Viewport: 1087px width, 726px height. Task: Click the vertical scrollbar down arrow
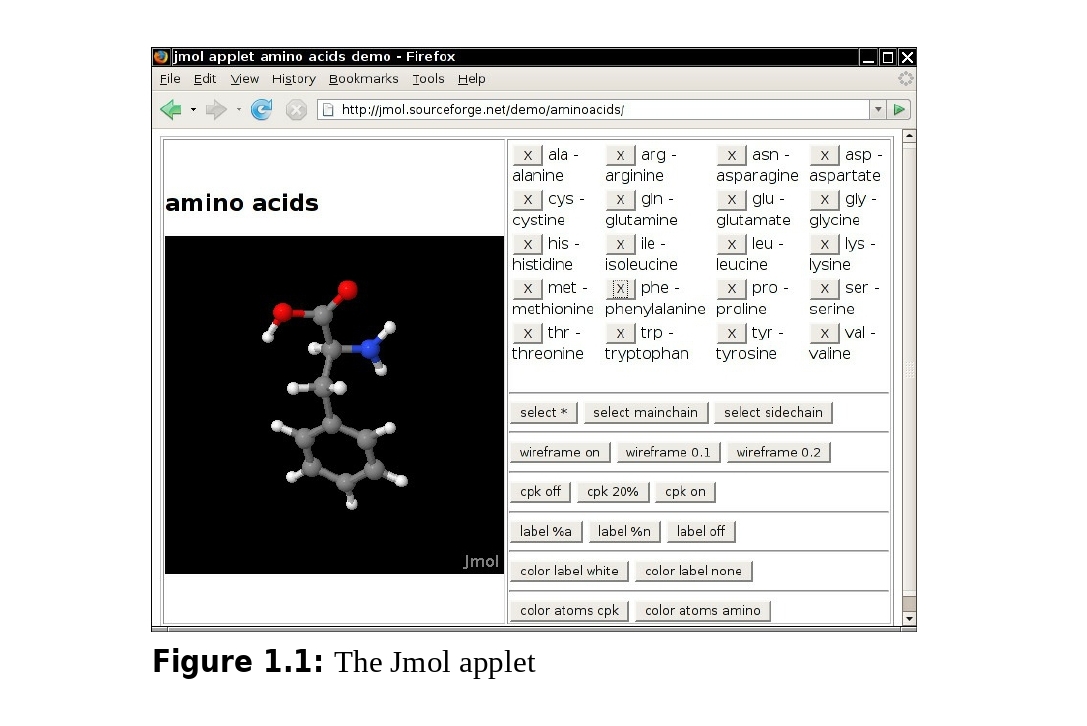pos(908,619)
